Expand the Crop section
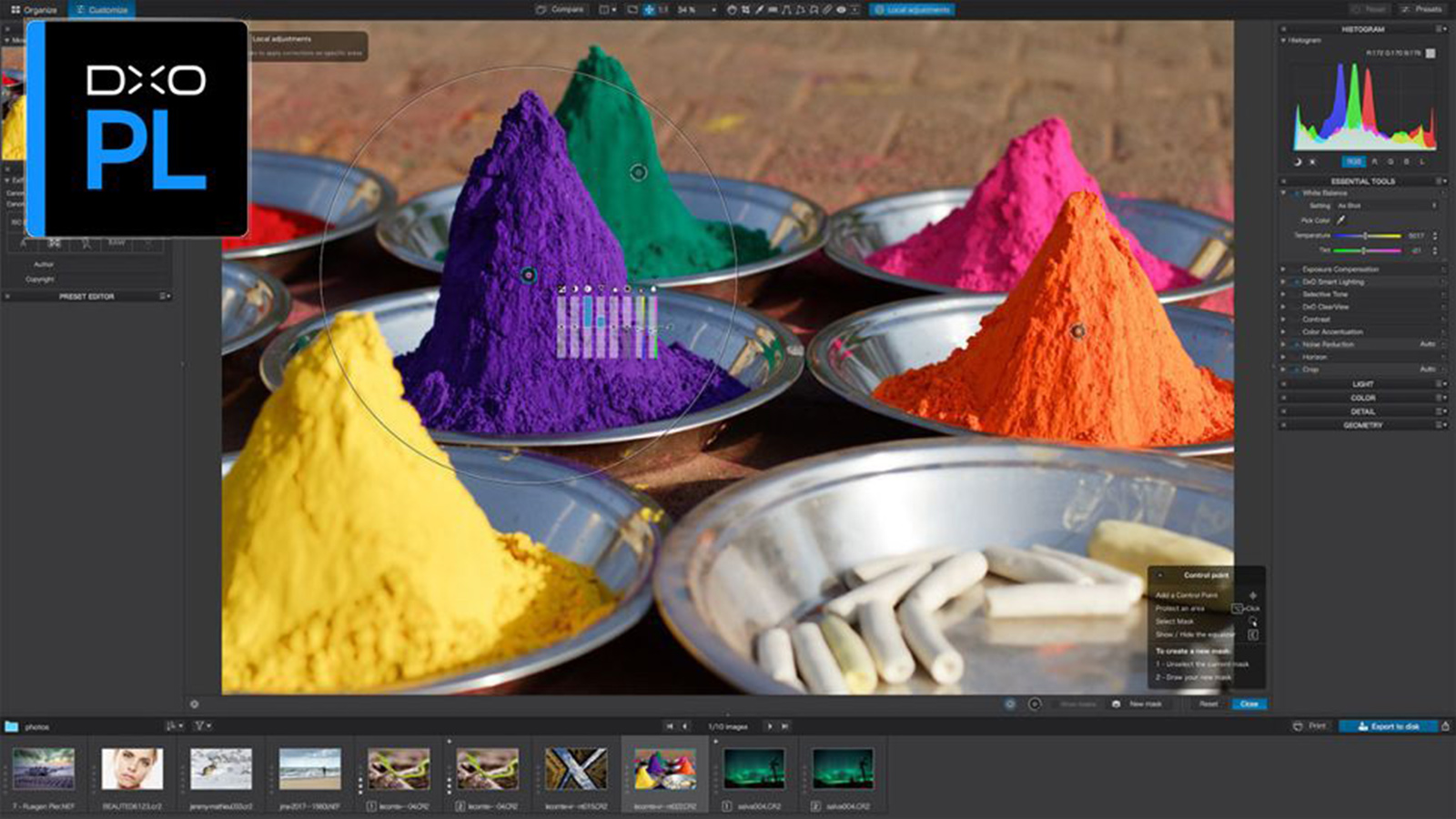This screenshot has width=1456, height=819. click(1284, 369)
